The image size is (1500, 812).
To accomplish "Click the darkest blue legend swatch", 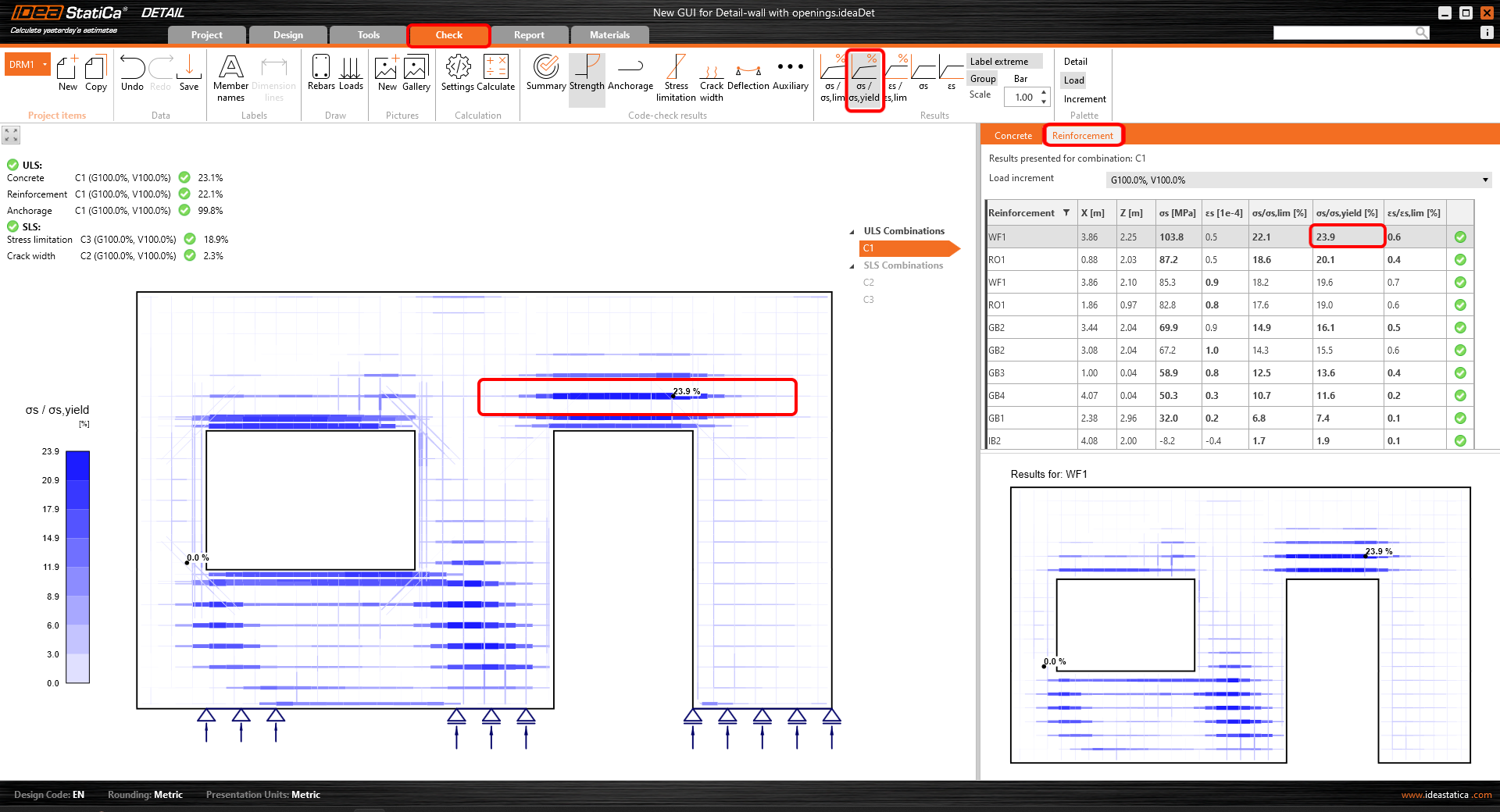I will point(77,465).
